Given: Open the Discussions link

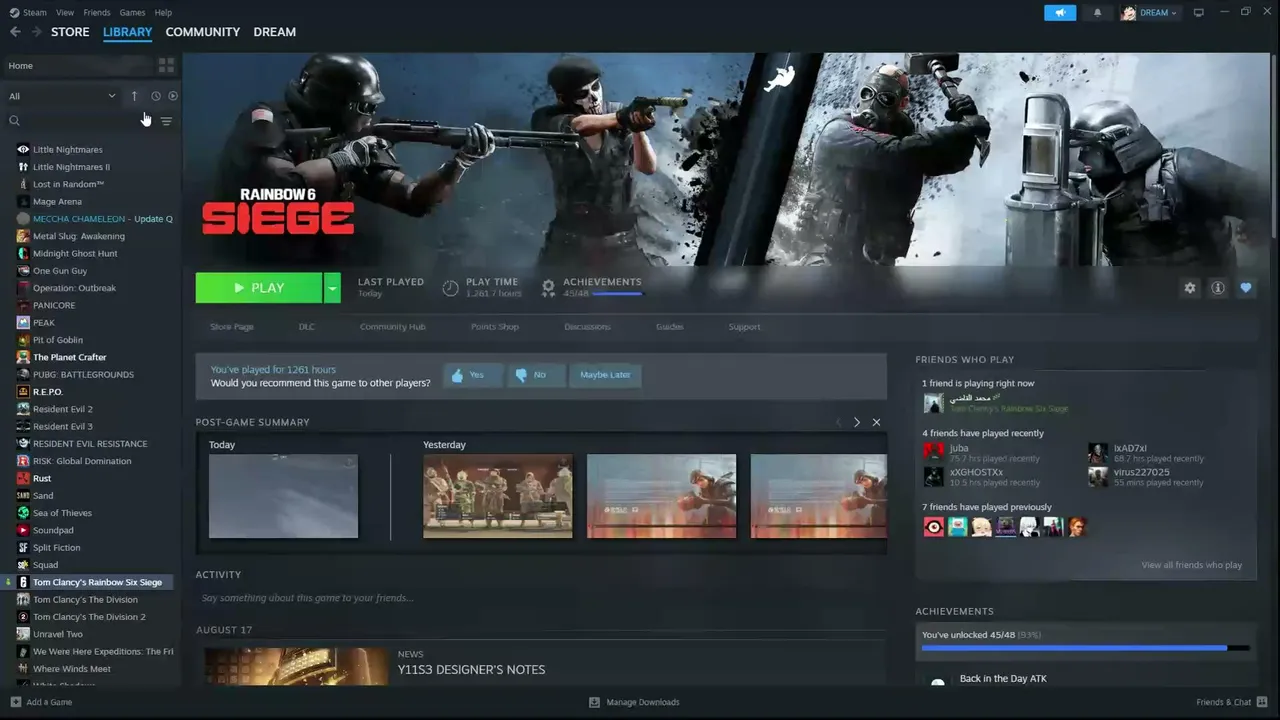Looking at the screenshot, I should (587, 327).
